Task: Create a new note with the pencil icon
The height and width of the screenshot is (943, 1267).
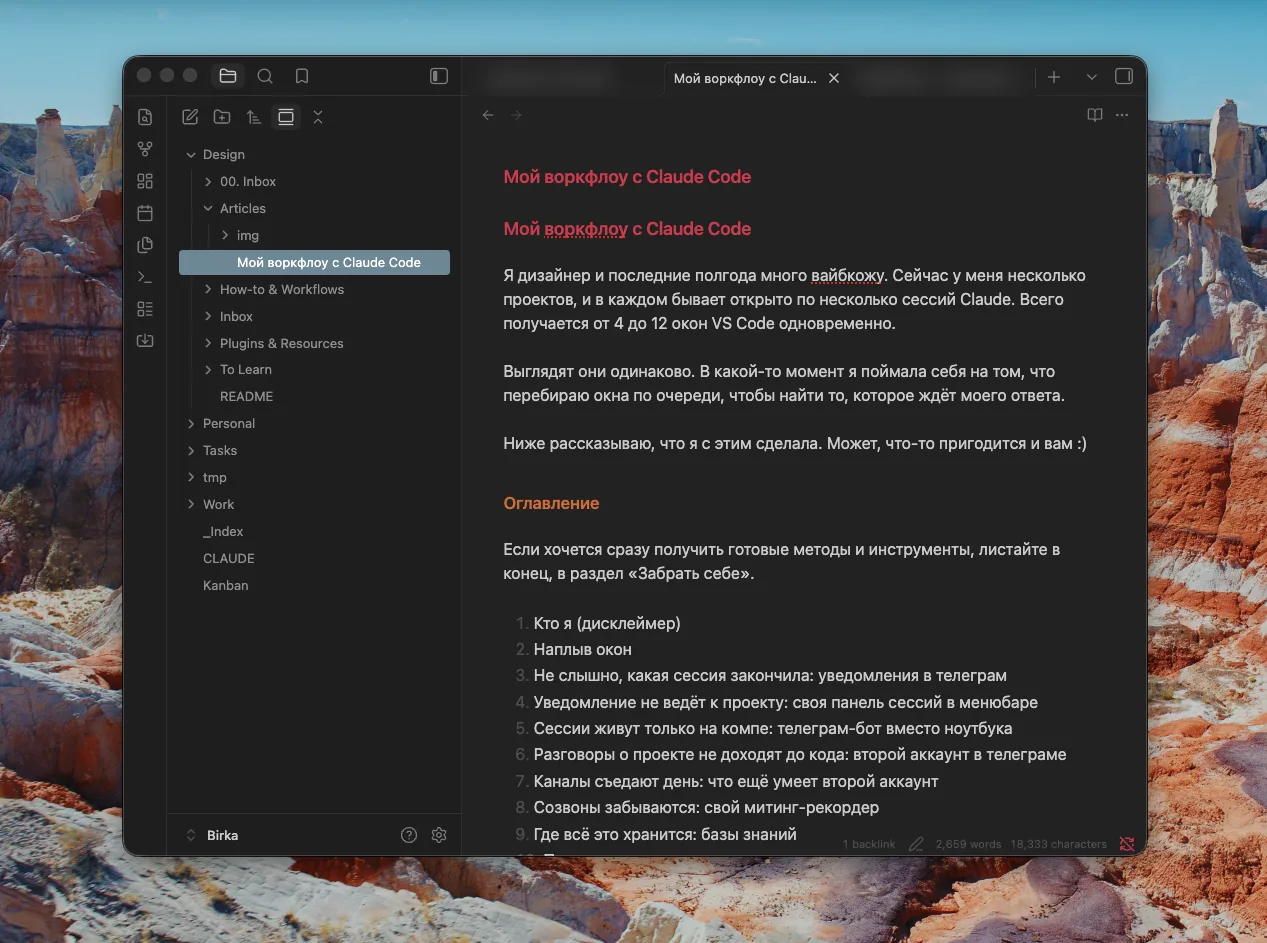Action: click(x=190, y=117)
